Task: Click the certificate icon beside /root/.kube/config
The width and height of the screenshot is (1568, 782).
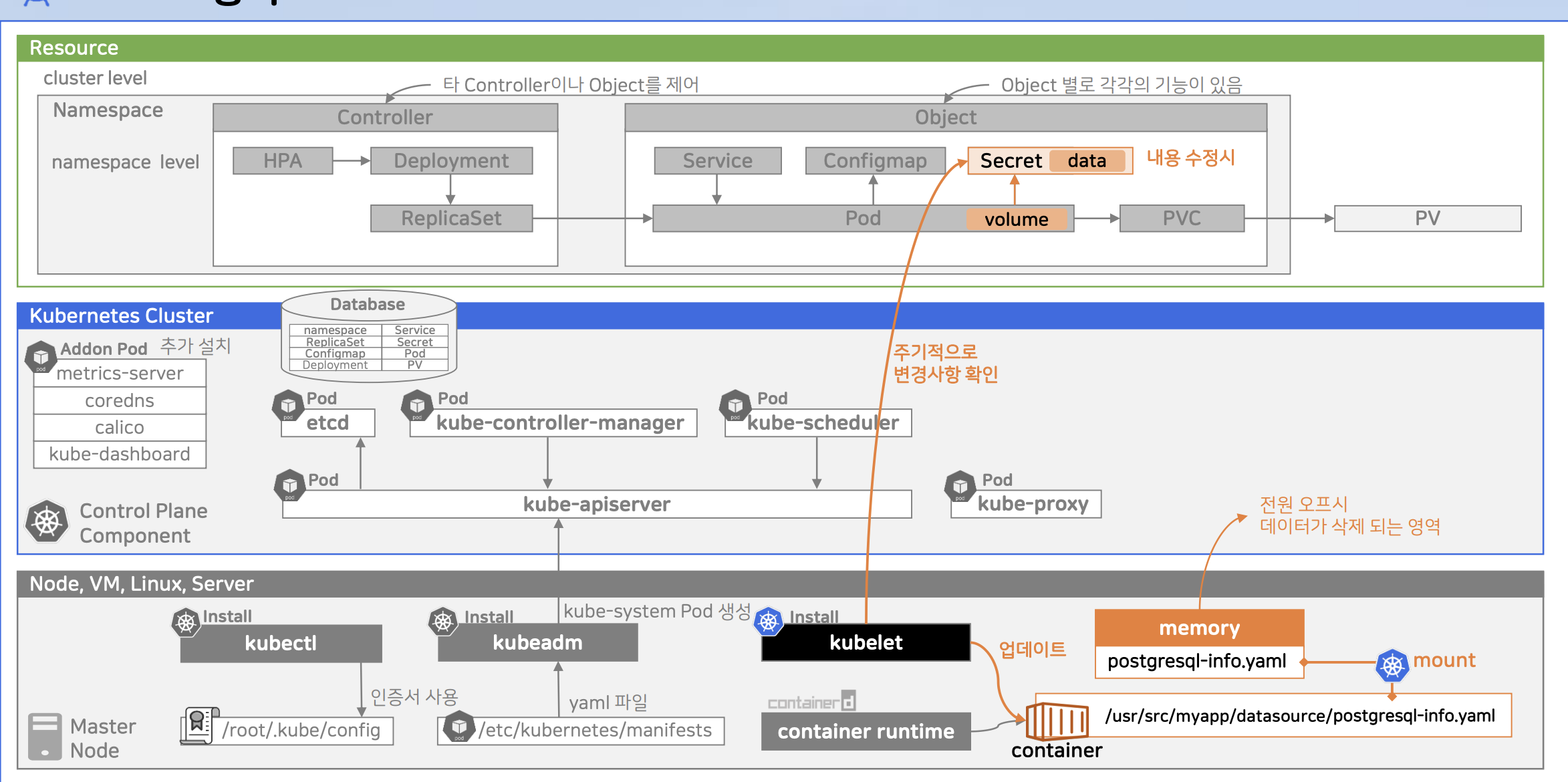Action: (199, 725)
